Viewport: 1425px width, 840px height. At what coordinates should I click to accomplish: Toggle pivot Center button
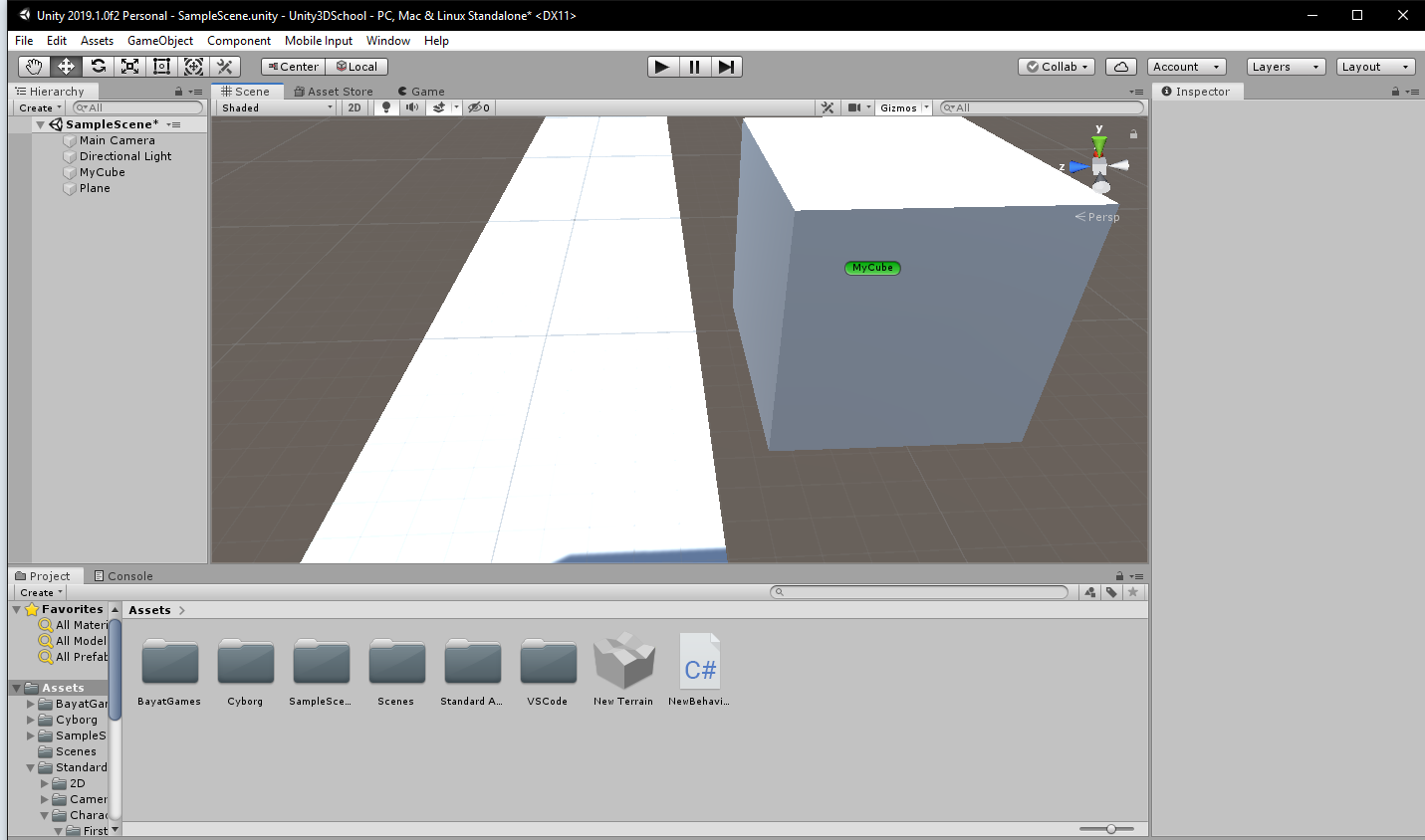click(x=293, y=67)
